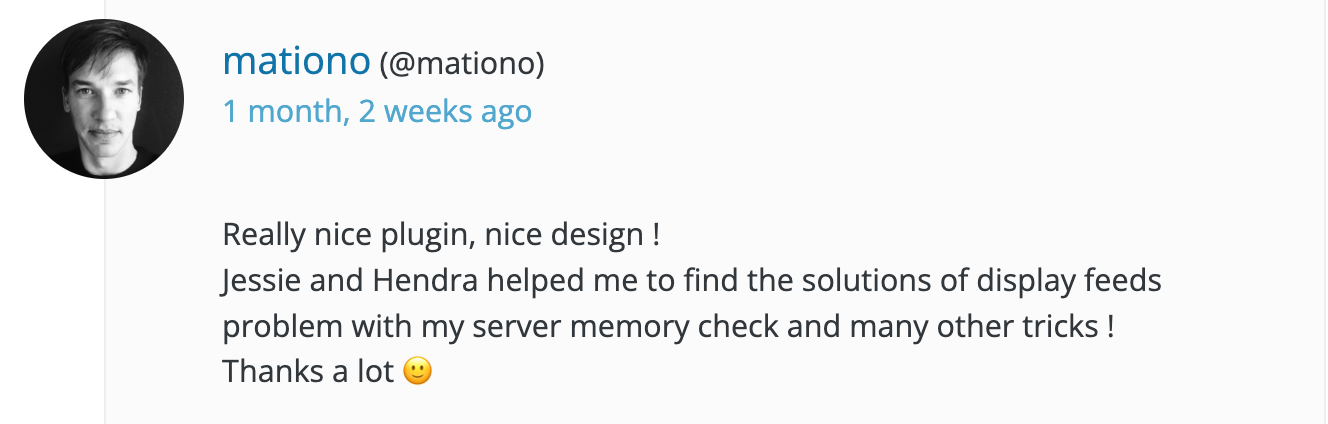Click the 'Thanks a lot' text
The image size is (1328, 424).
click(x=308, y=371)
